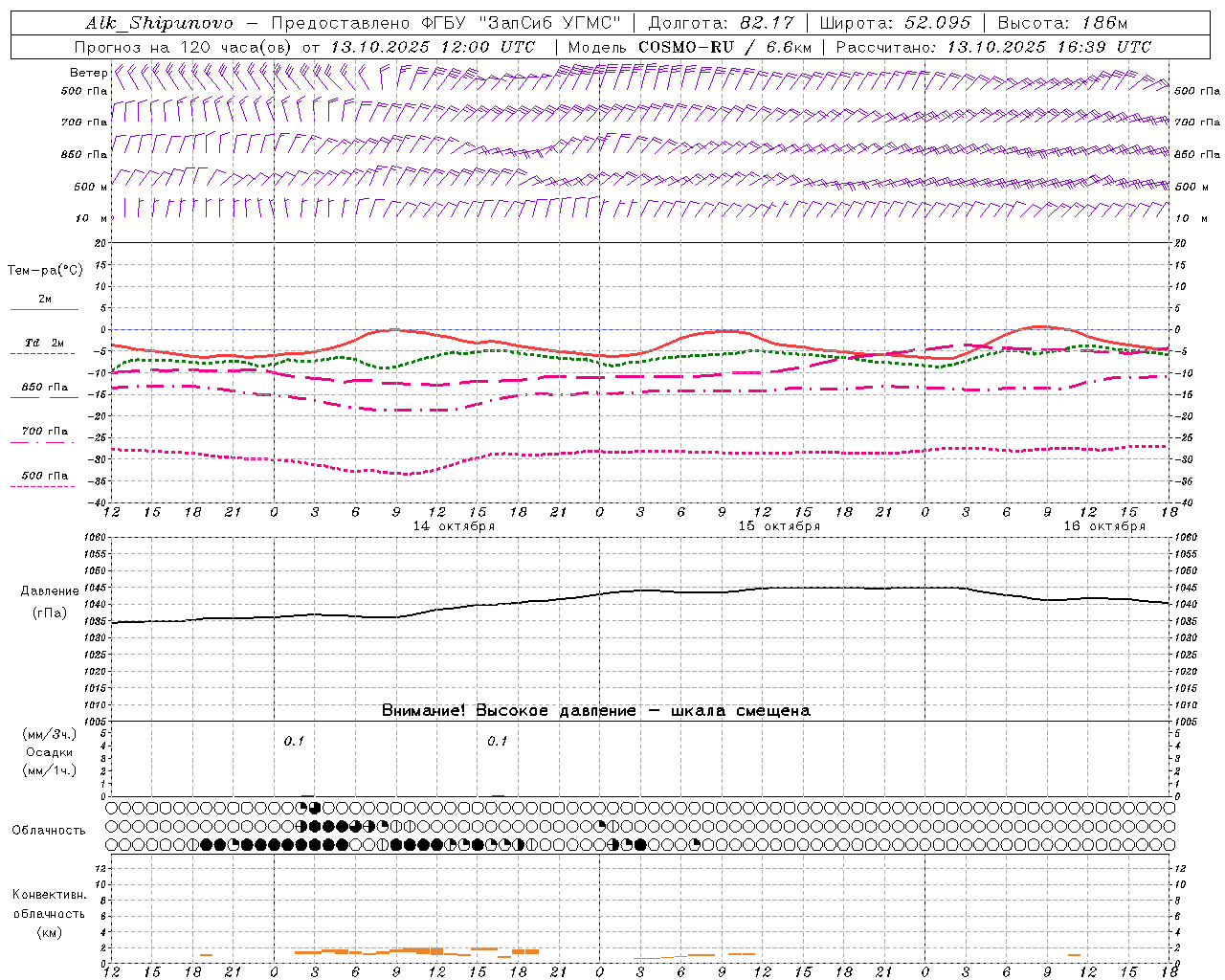Click the 700 гПа temperature legend label
The width and height of the screenshot is (1225, 980).
tap(45, 431)
